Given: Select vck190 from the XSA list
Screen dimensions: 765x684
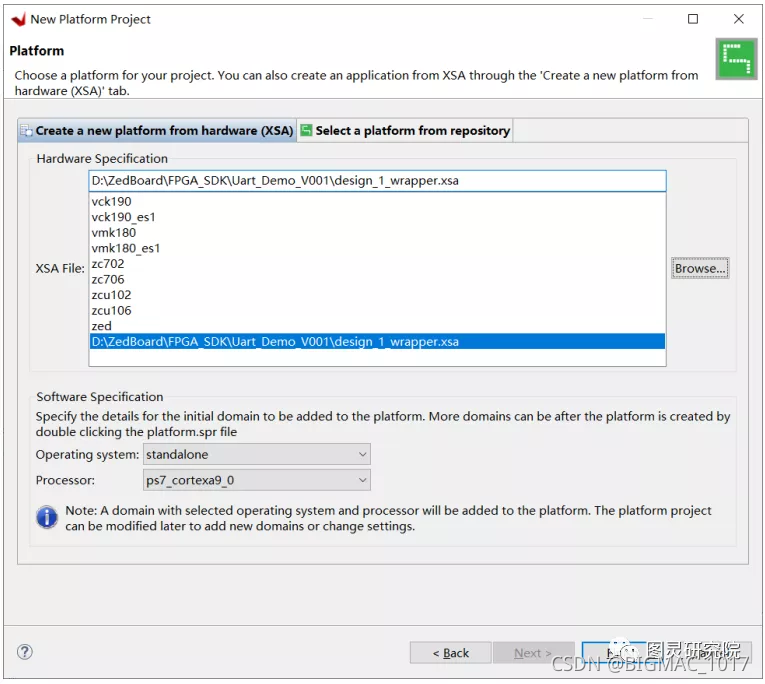Looking at the screenshot, I should pyautogui.click(x=377, y=201).
